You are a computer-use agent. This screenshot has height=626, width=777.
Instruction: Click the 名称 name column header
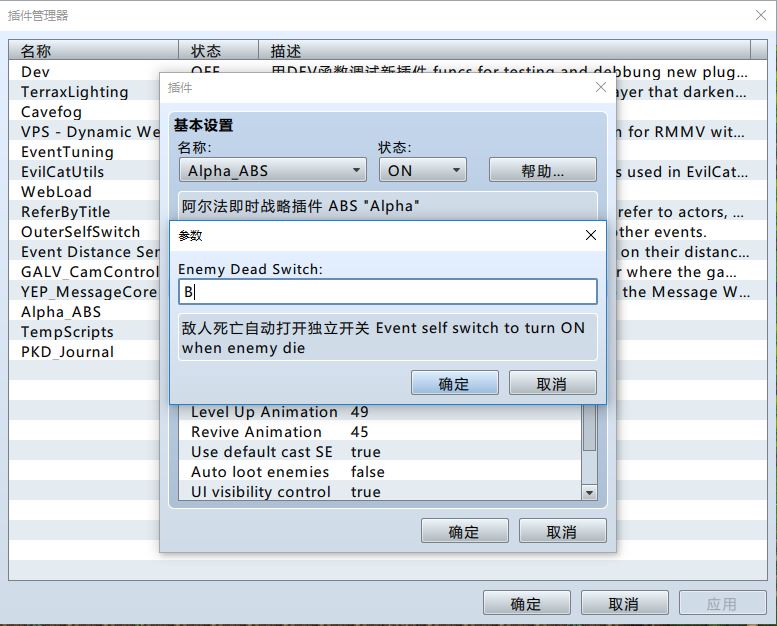click(94, 50)
